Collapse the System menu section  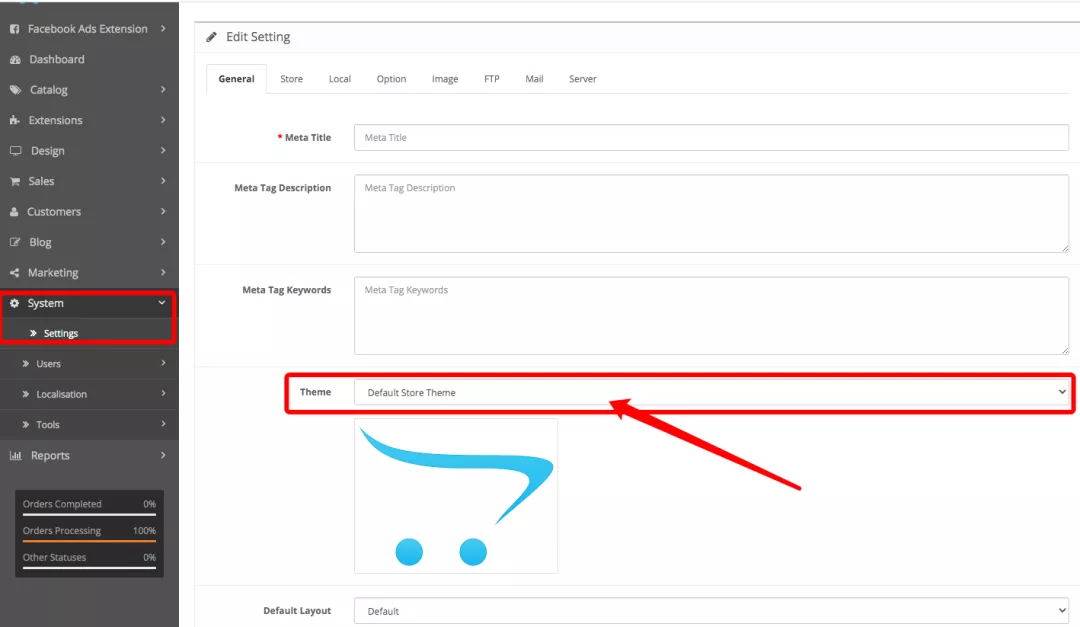pyautogui.click(x=162, y=303)
